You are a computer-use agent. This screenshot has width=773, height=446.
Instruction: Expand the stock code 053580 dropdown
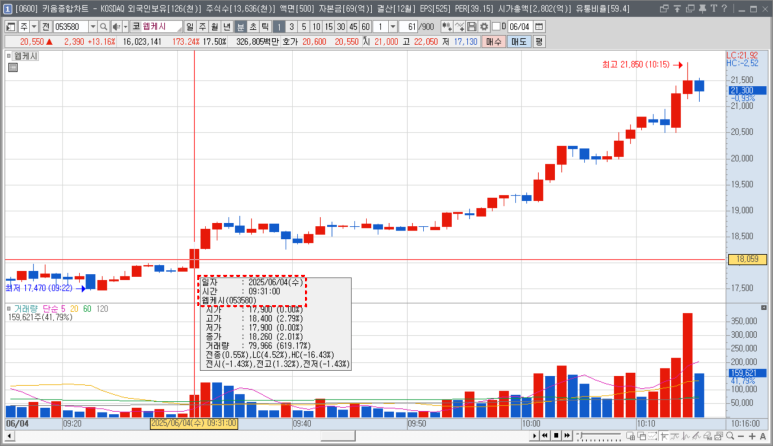(x=93, y=27)
